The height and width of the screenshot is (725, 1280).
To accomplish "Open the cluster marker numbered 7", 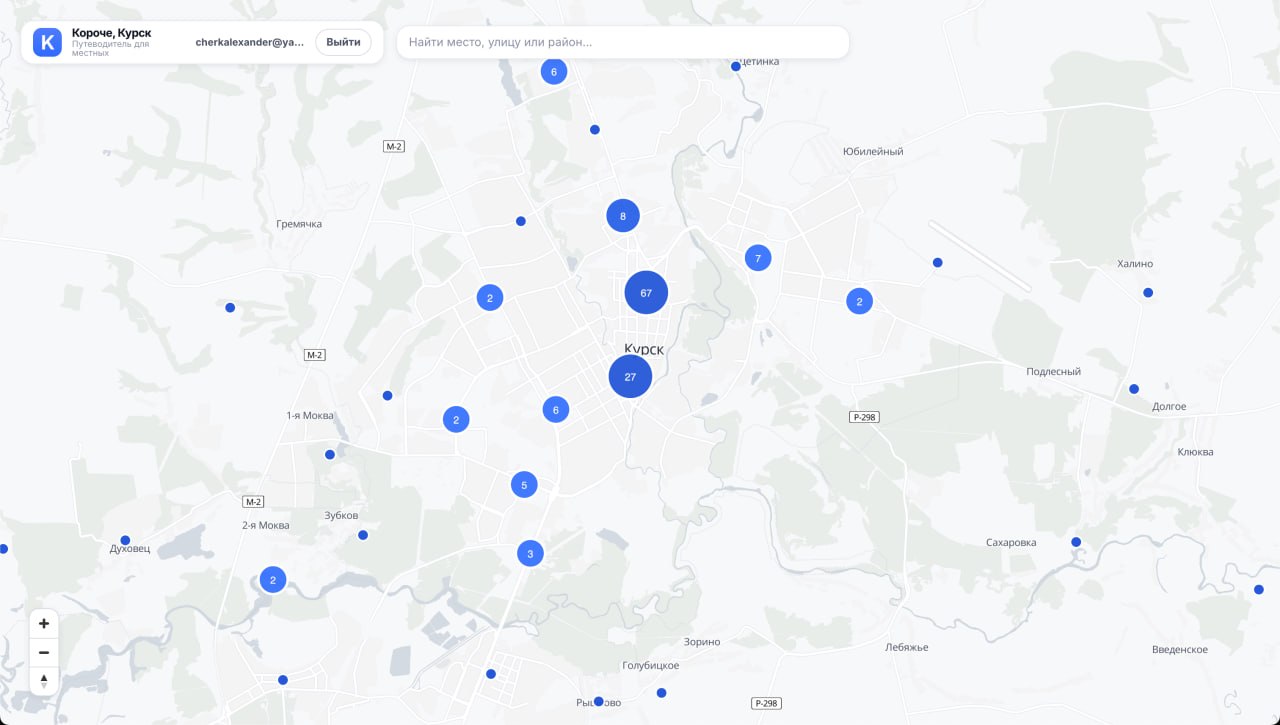I will [x=758, y=258].
